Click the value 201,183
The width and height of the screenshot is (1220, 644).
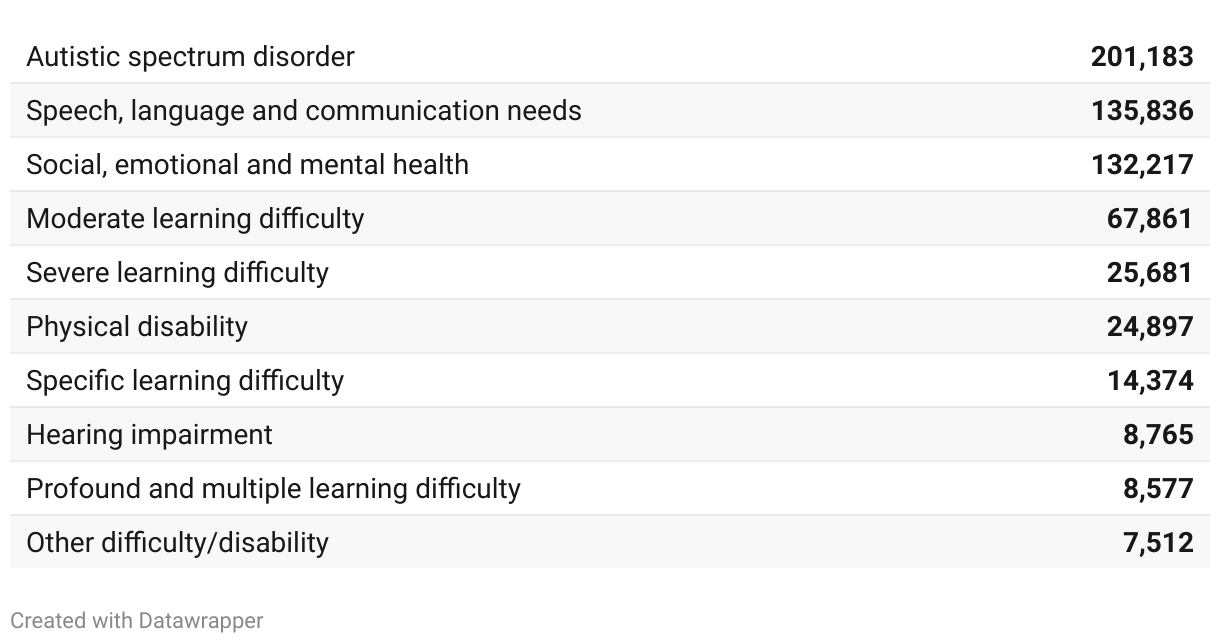1142,57
